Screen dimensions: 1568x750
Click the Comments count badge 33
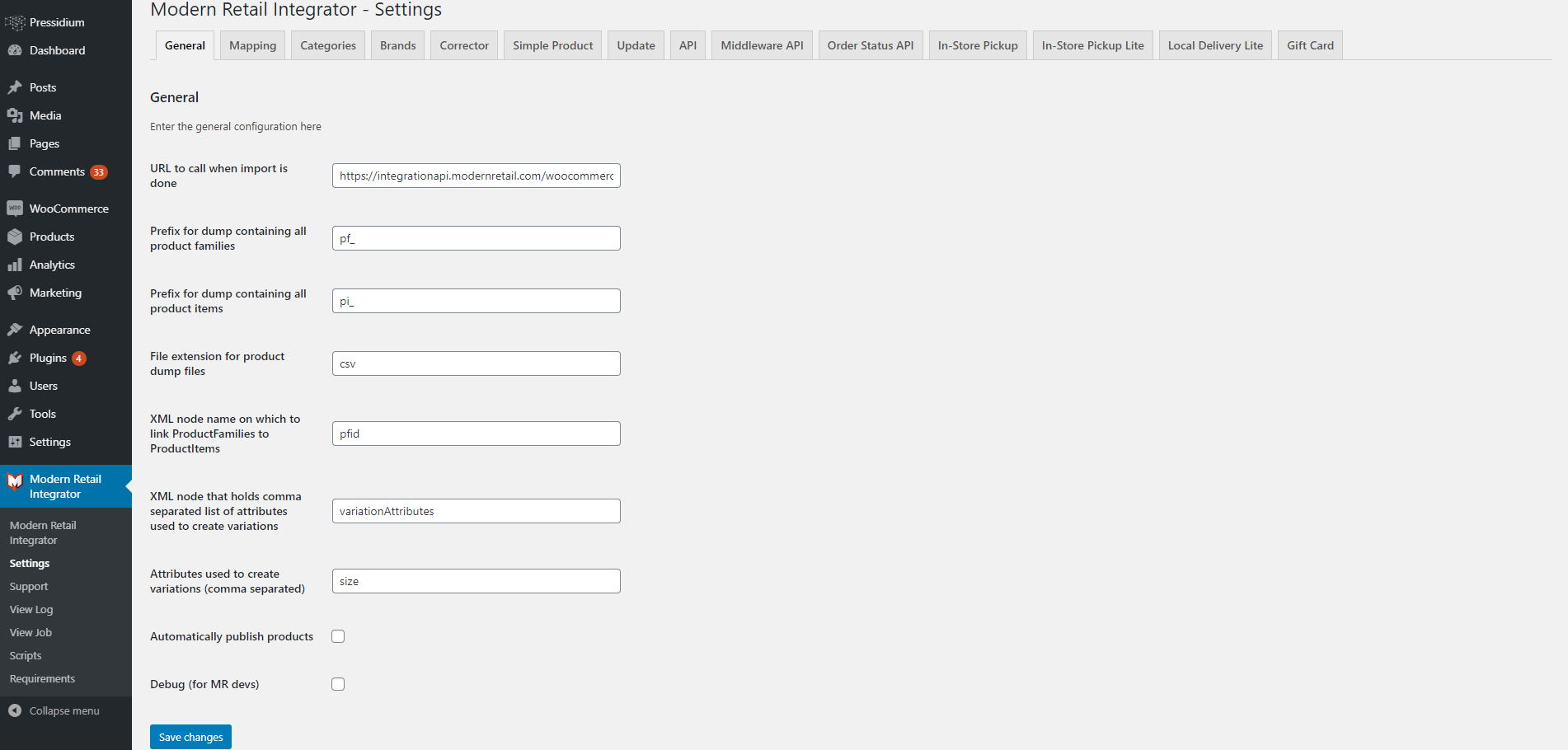(99, 172)
